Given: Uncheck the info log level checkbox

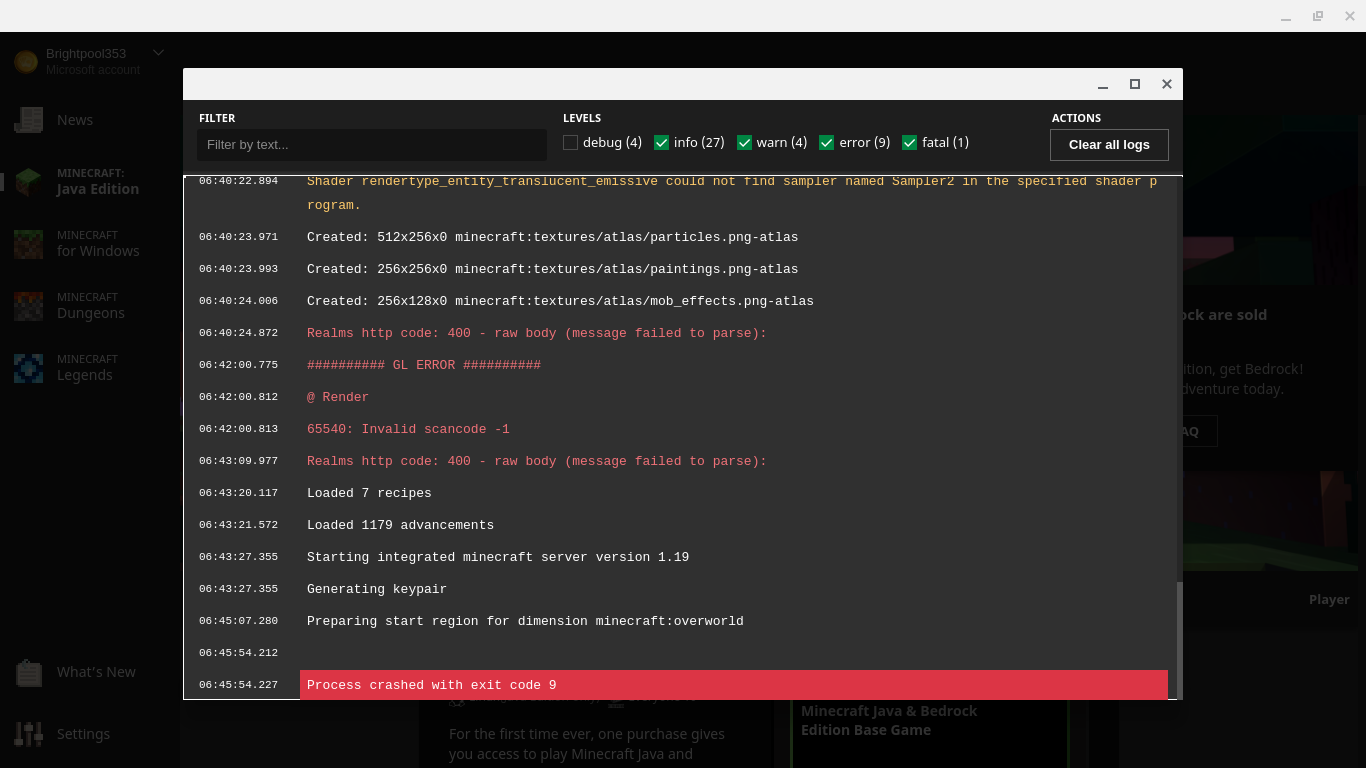Looking at the screenshot, I should 661,143.
